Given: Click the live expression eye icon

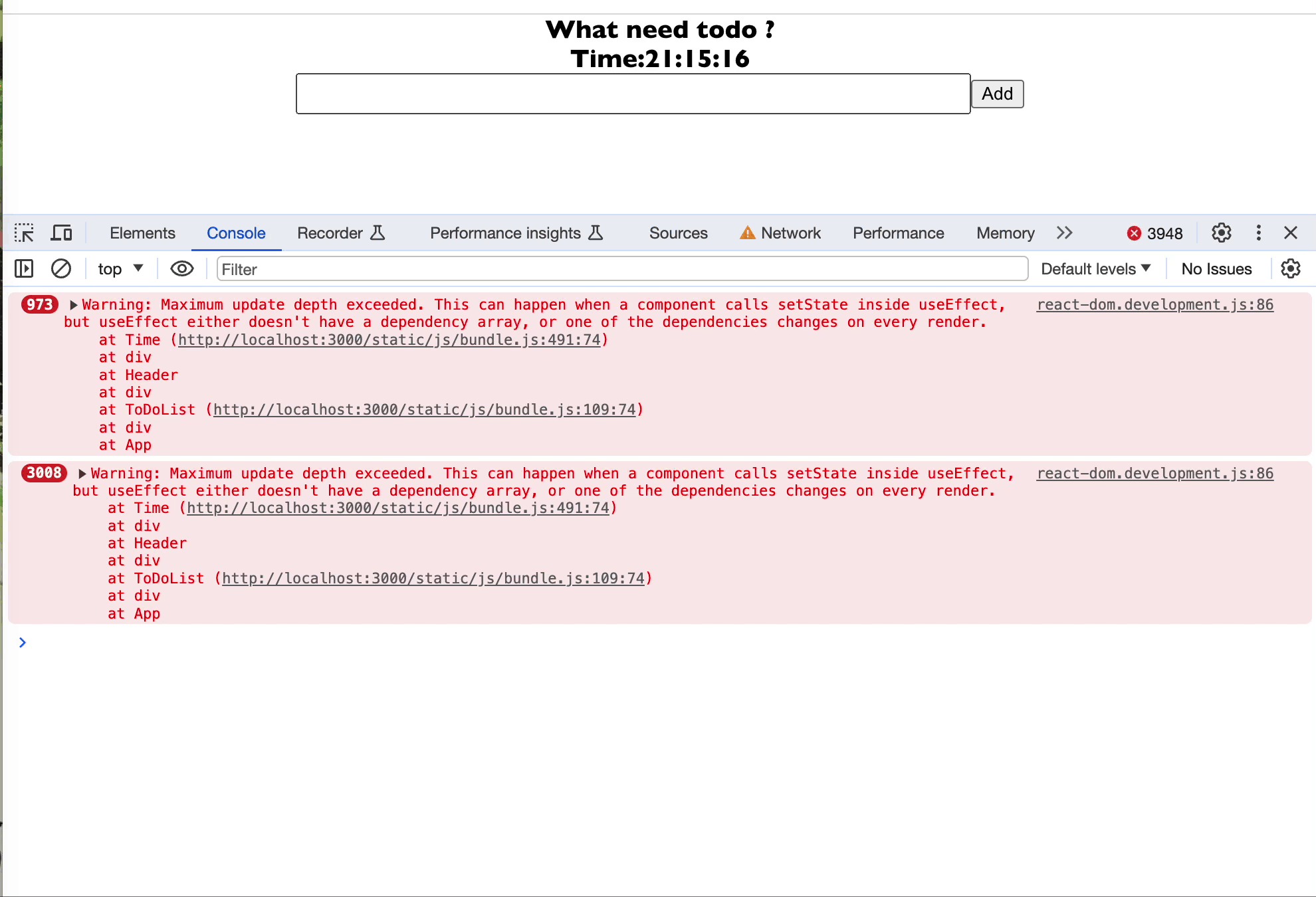Looking at the screenshot, I should pyautogui.click(x=181, y=269).
